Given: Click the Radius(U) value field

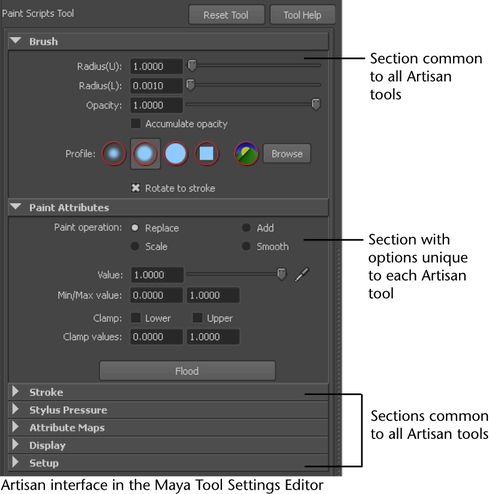Looking at the screenshot, I should [156, 66].
